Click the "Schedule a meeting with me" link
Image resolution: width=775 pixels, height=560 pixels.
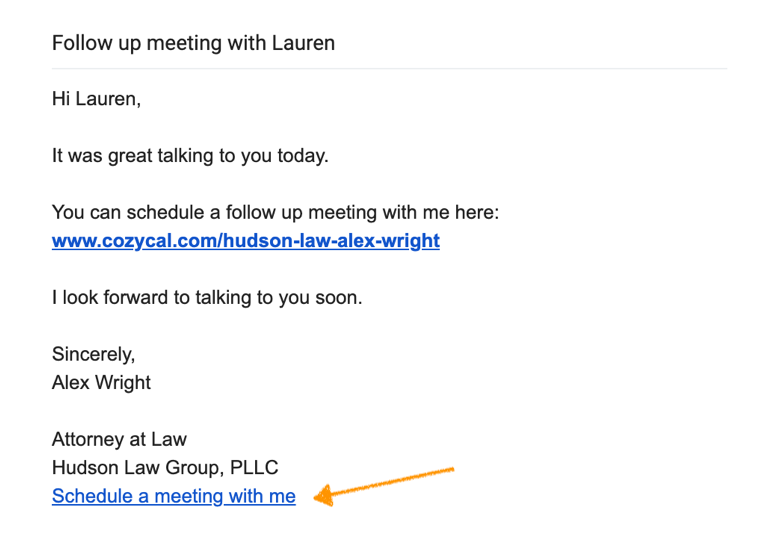[x=173, y=496]
